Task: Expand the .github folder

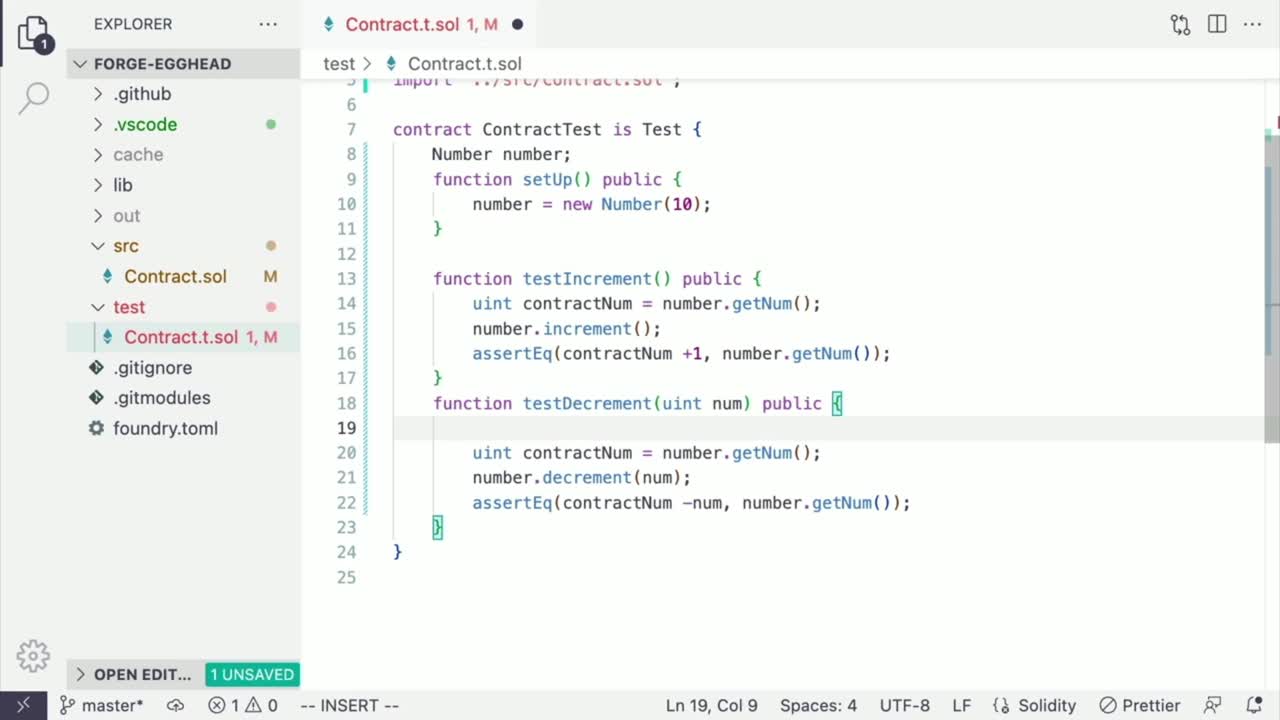Action: tap(142, 94)
